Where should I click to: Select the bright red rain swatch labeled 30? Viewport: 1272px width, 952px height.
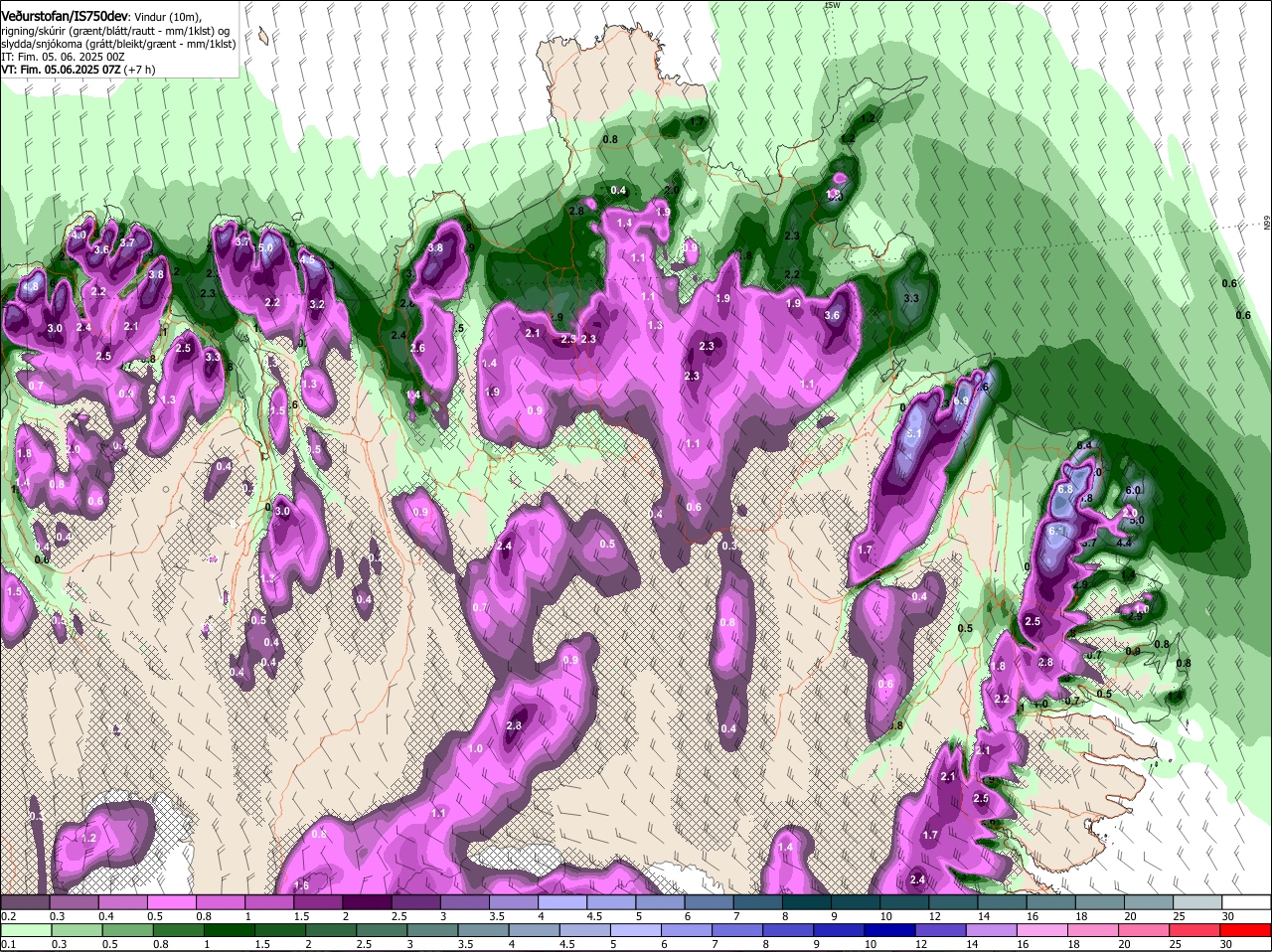tap(1246, 930)
